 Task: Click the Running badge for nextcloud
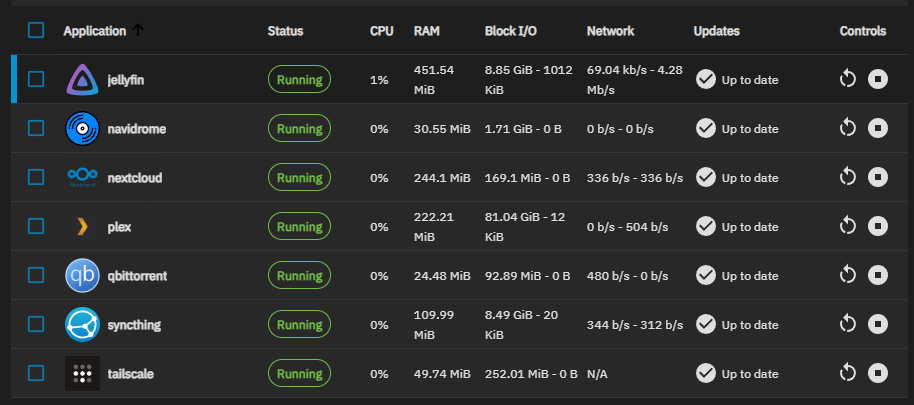coord(299,178)
